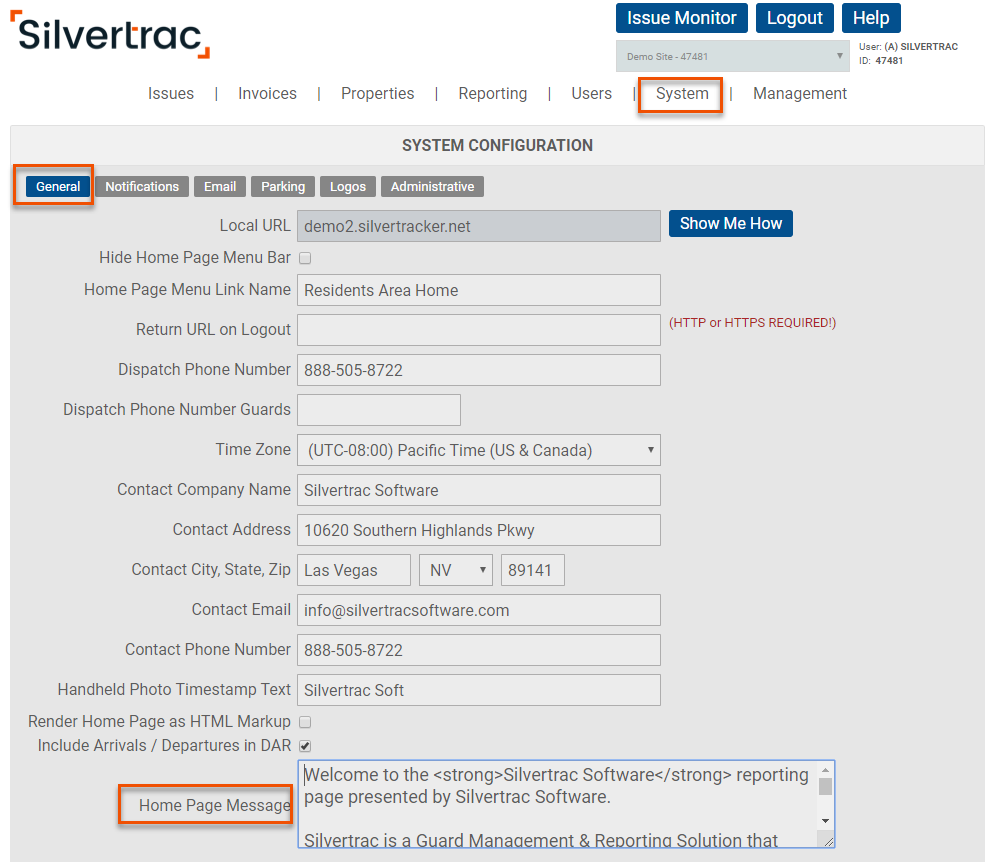Click the Handheld Photo Timestamp Text field
The image size is (996, 862).
tap(479, 690)
